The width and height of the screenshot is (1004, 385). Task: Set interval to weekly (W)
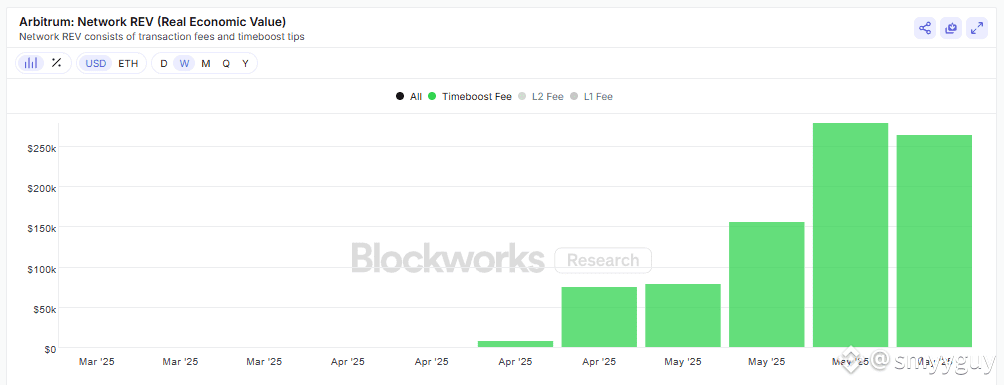pyautogui.click(x=184, y=63)
